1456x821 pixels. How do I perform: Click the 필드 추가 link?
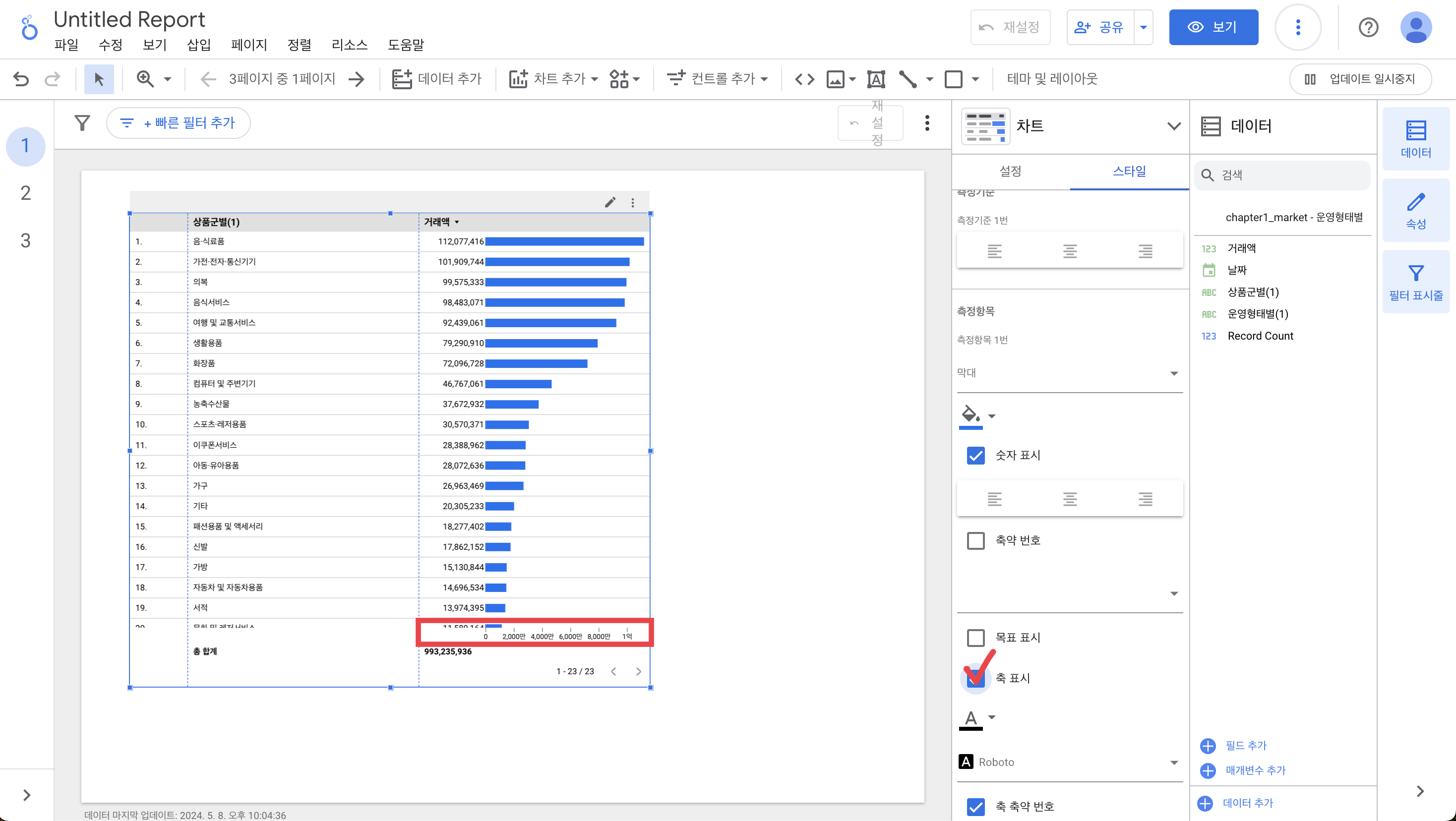1245,746
